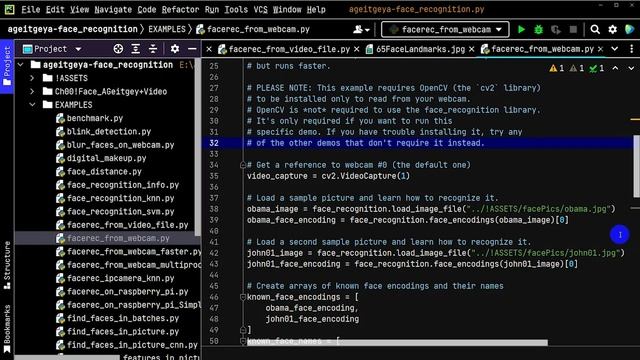Expand the !ASSETS folder
640x360 pixels.
32,78
